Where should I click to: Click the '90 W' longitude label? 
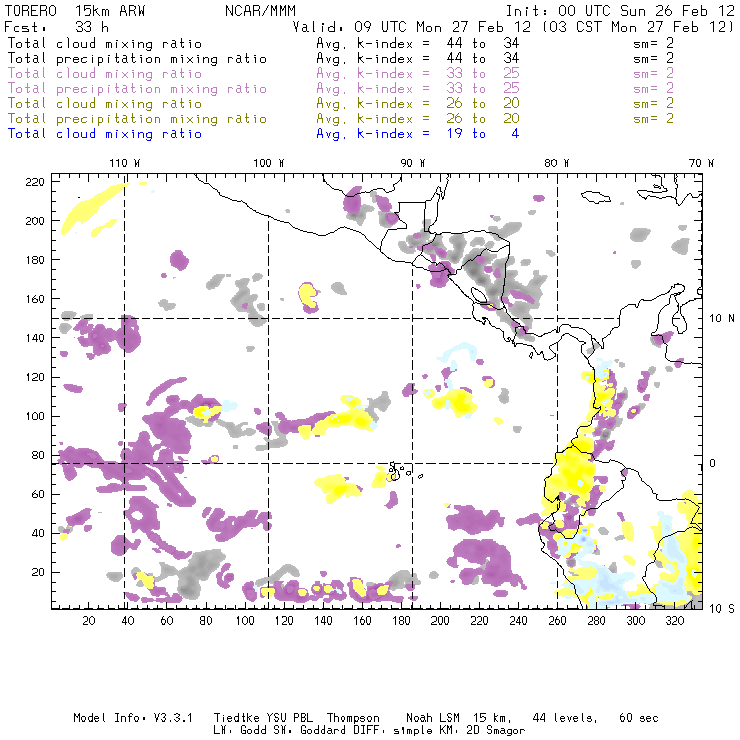[x=413, y=163]
